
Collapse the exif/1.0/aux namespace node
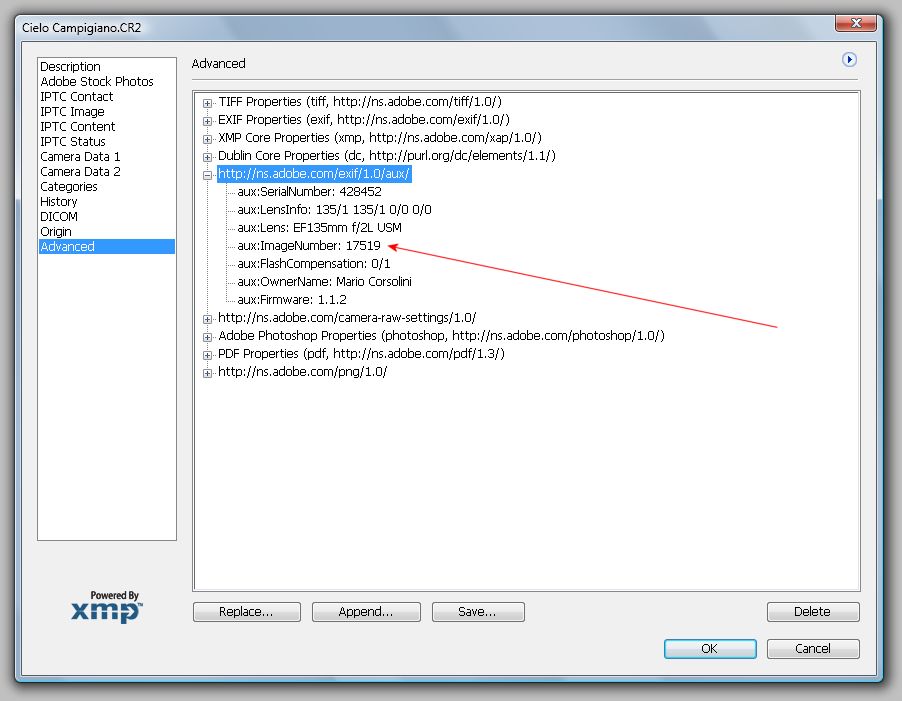coord(208,174)
